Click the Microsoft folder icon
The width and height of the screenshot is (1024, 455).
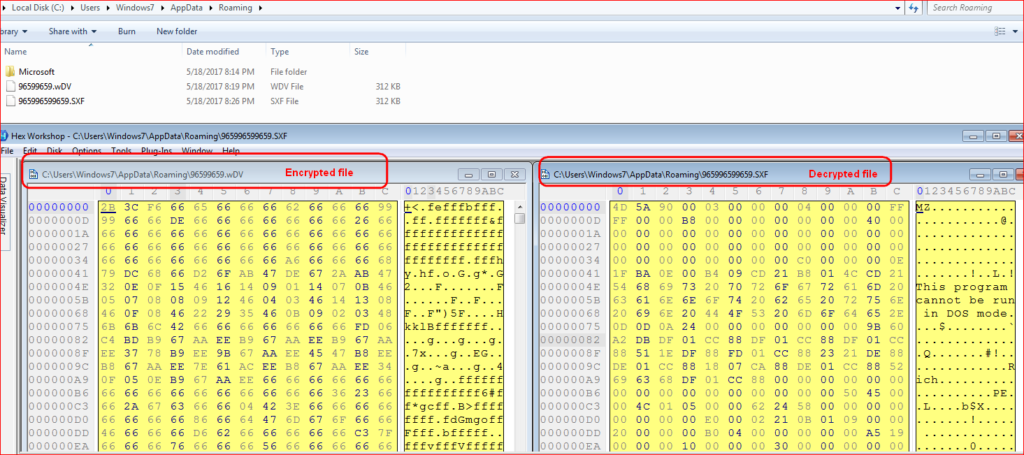tap(10, 72)
